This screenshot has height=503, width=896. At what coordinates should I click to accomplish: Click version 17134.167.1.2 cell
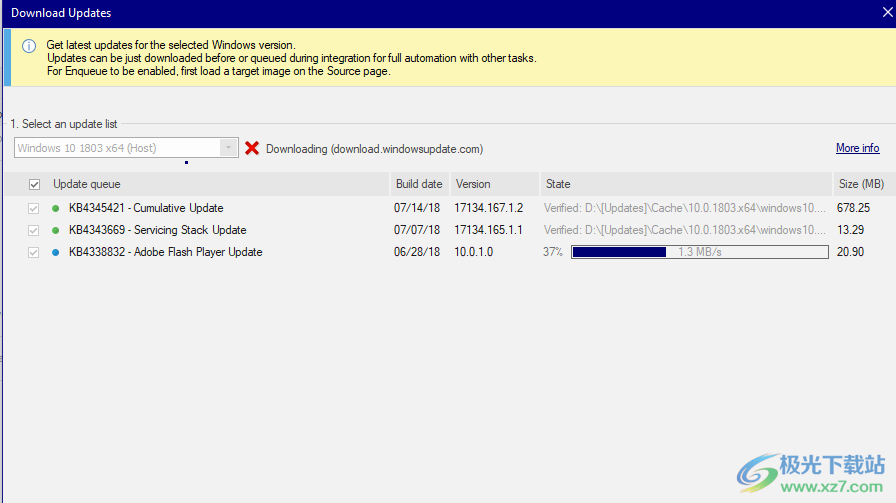tap(489, 208)
